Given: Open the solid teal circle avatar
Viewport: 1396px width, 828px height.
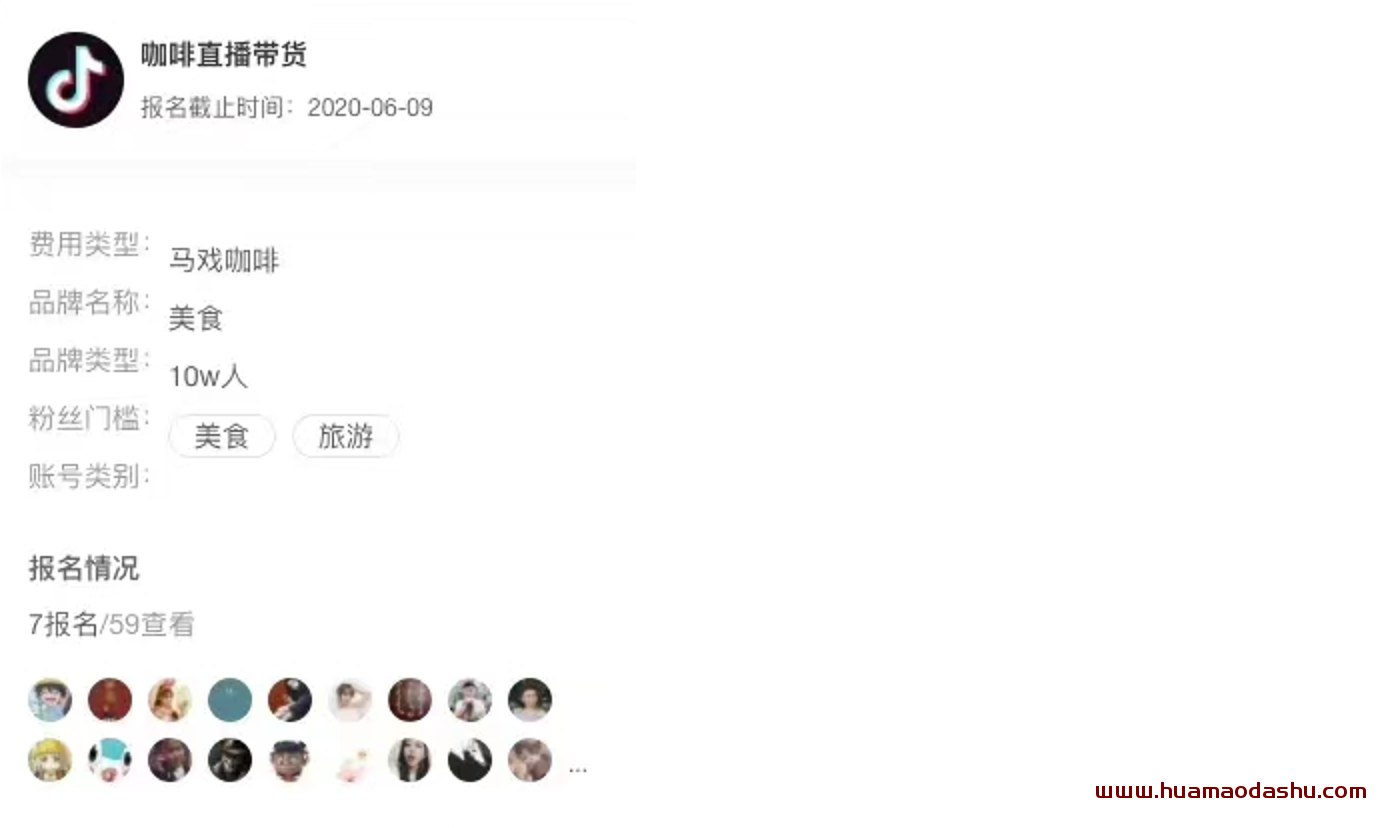Looking at the screenshot, I should pyautogui.click(x=230, y=700).
